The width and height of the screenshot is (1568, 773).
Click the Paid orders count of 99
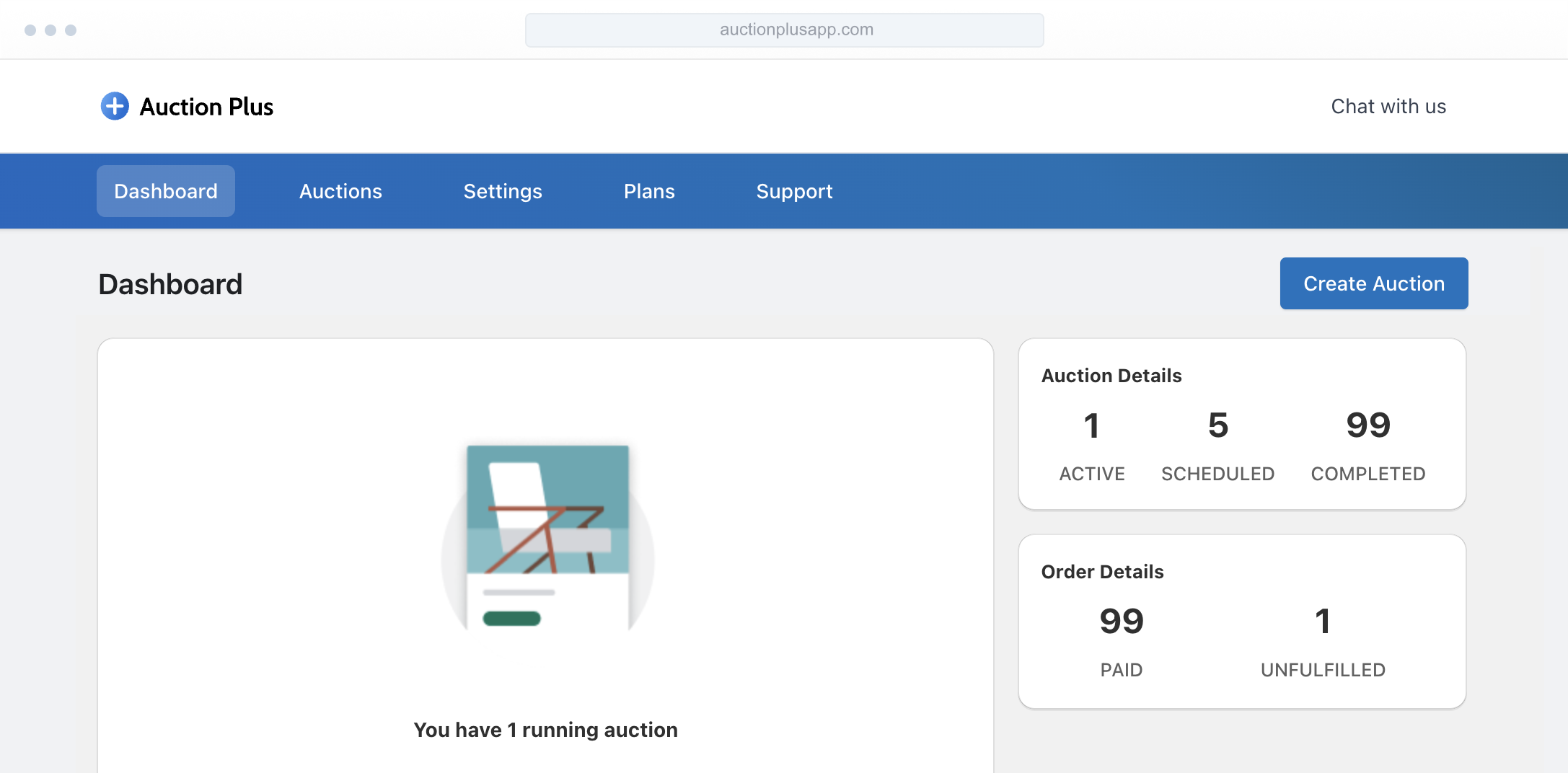tap(1121, 622)
